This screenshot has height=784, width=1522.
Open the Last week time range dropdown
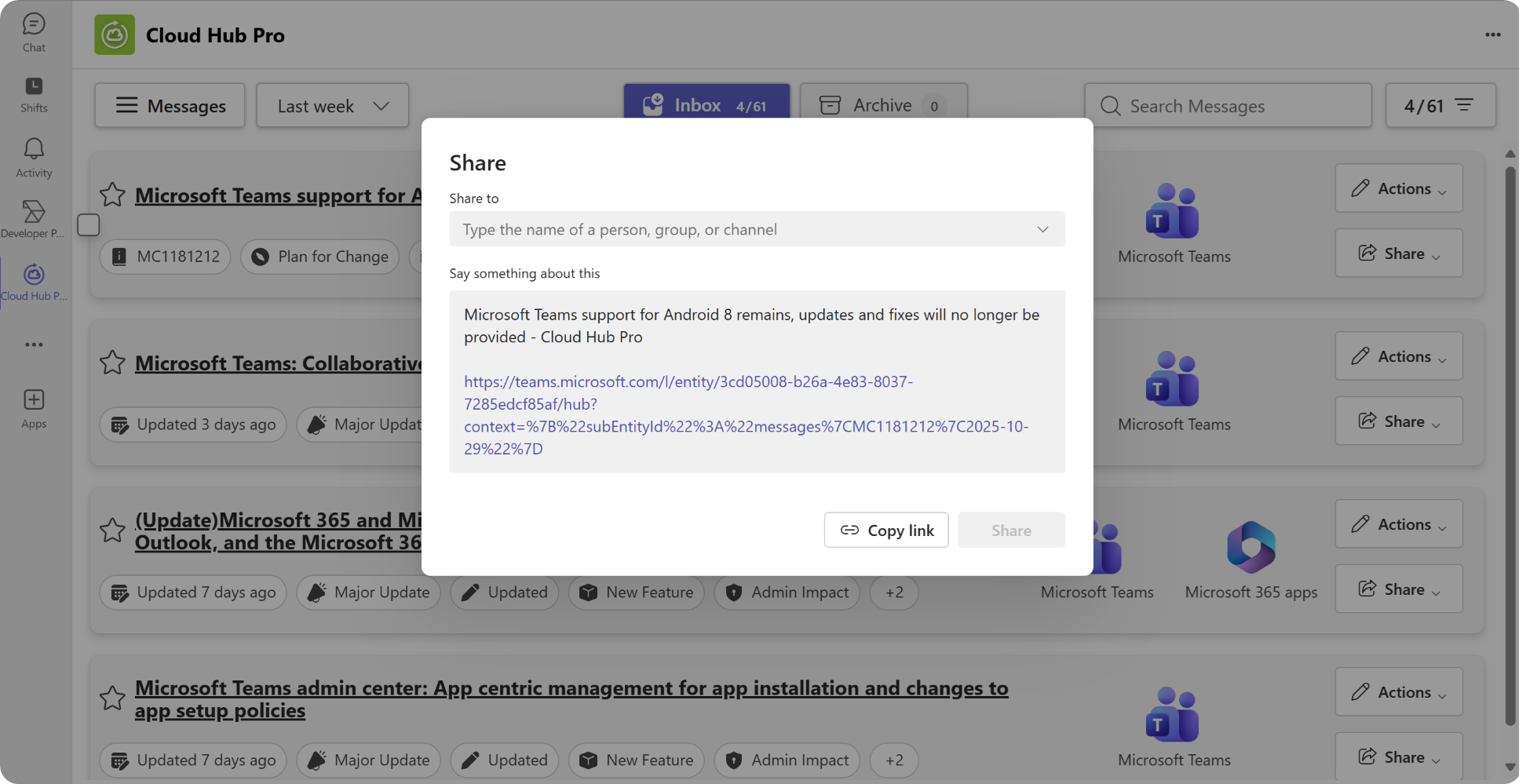[331, 105]
